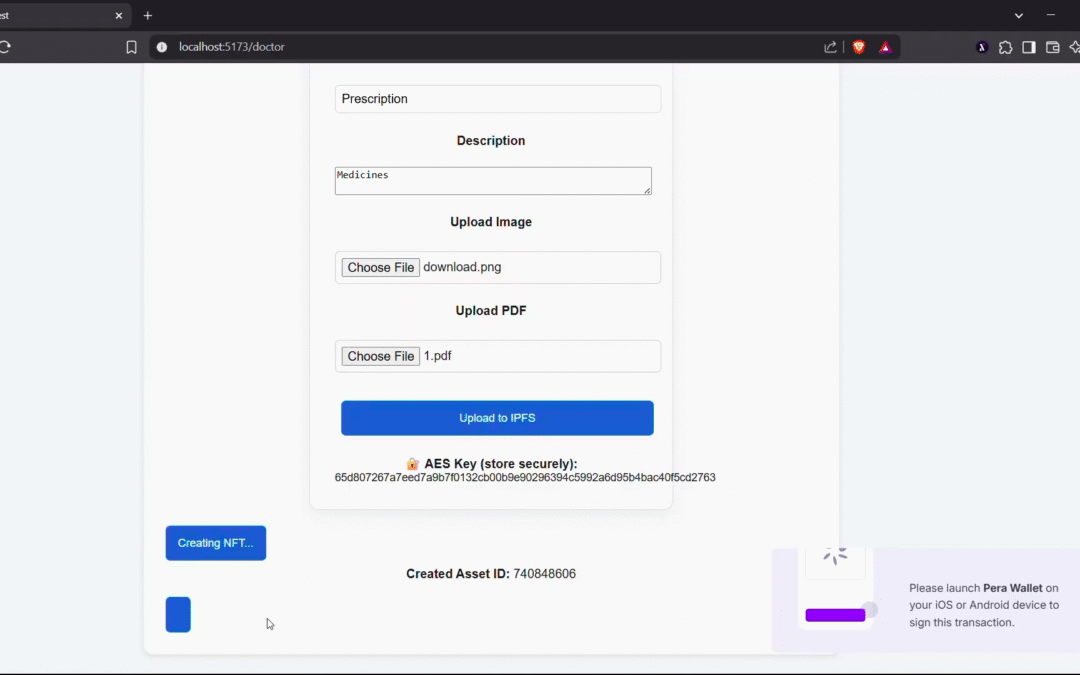This screenshot has width=1080, height=675.
Task: Open the share page icon
Action: (830, 46)
